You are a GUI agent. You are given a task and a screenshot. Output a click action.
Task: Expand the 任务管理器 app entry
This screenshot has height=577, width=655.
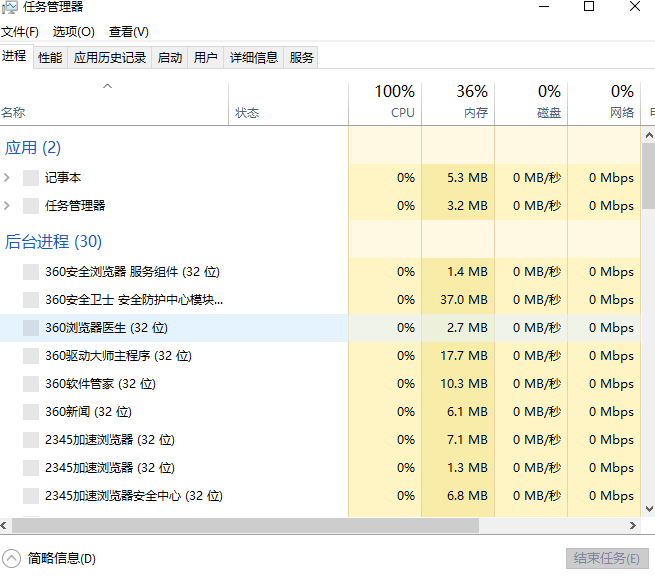pyautogui.click(x=7, y=206)
